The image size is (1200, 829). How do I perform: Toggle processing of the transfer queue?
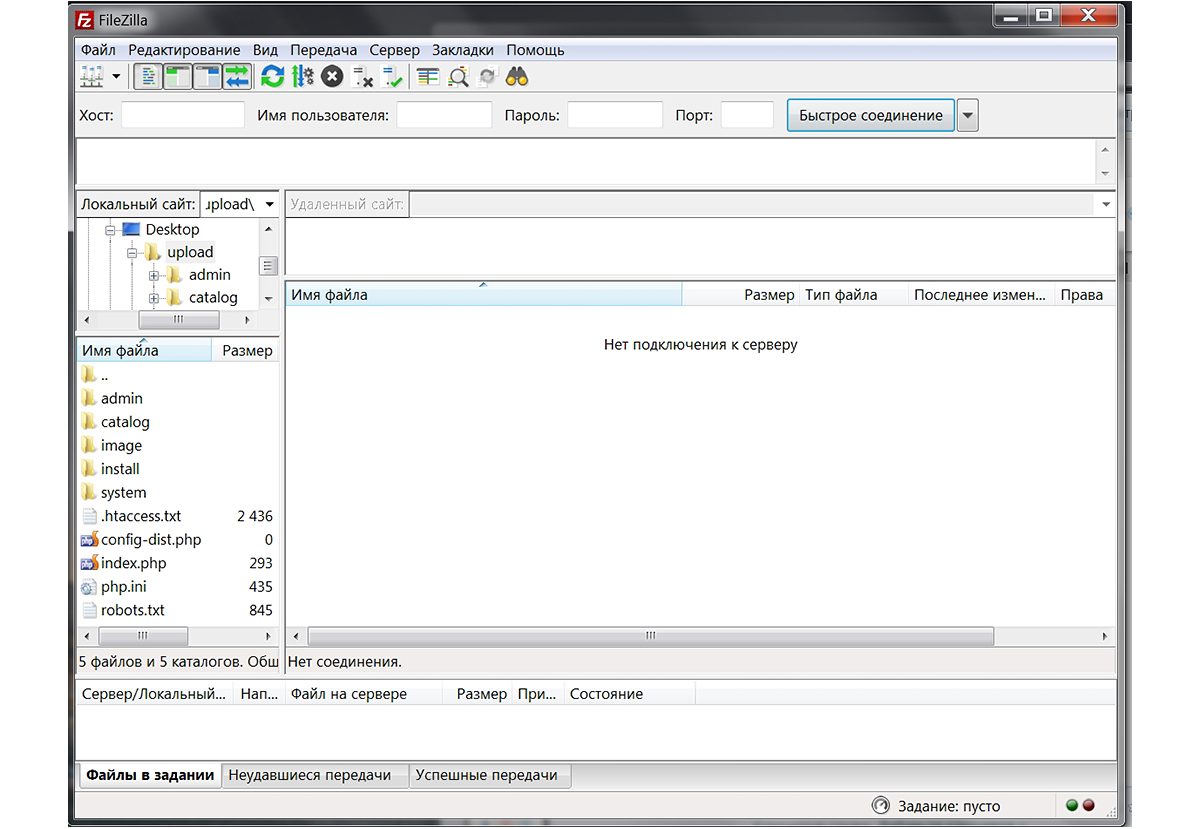[x=302, y=76]
